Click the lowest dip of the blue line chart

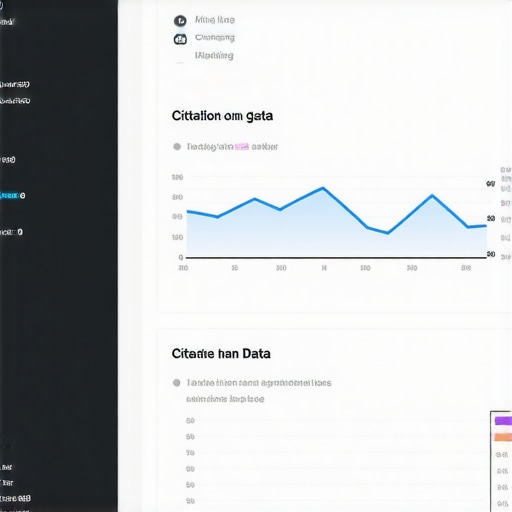(x=388, y=233)
